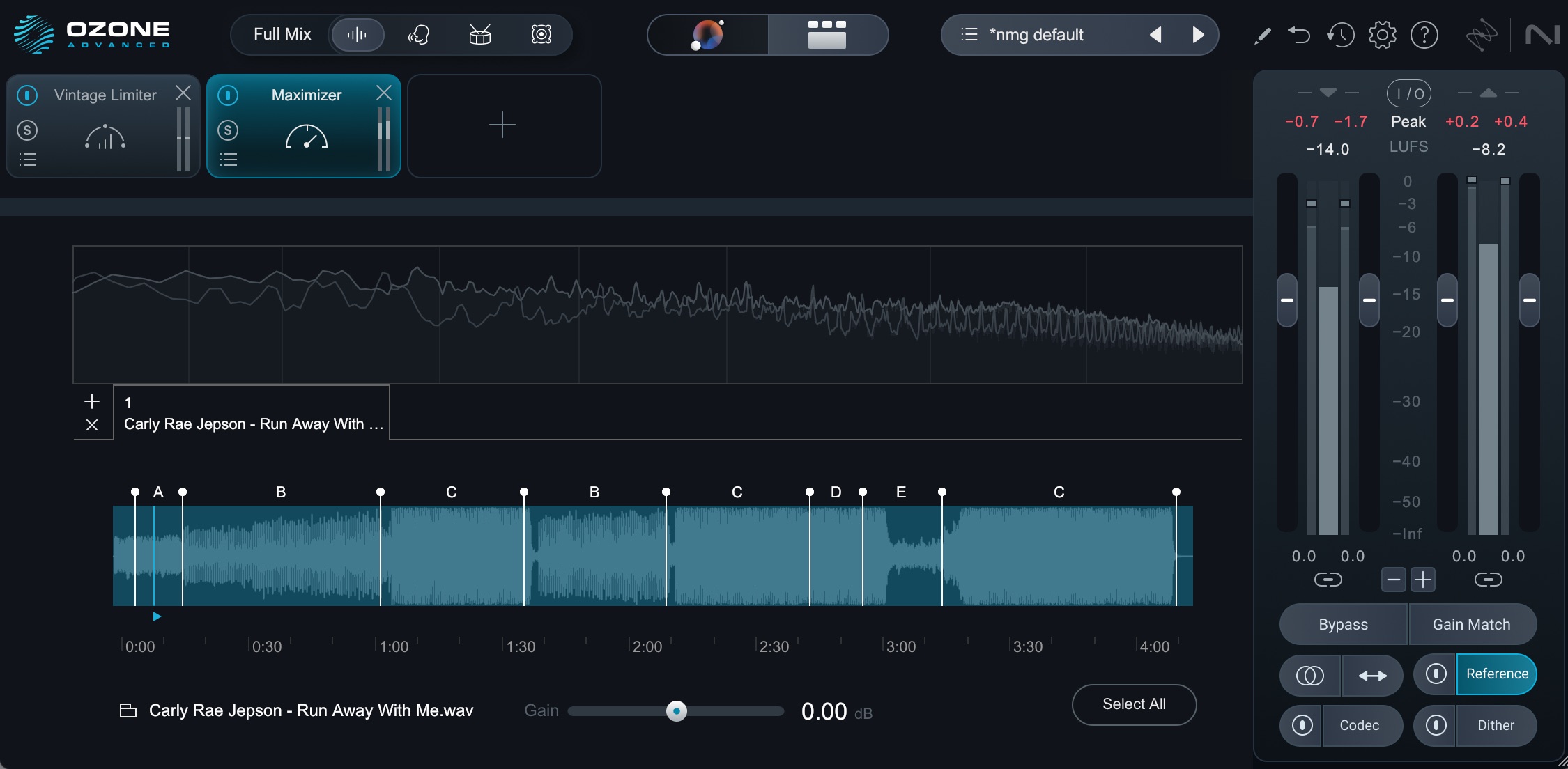Expand the output meter arrow

click(1489, 93)
